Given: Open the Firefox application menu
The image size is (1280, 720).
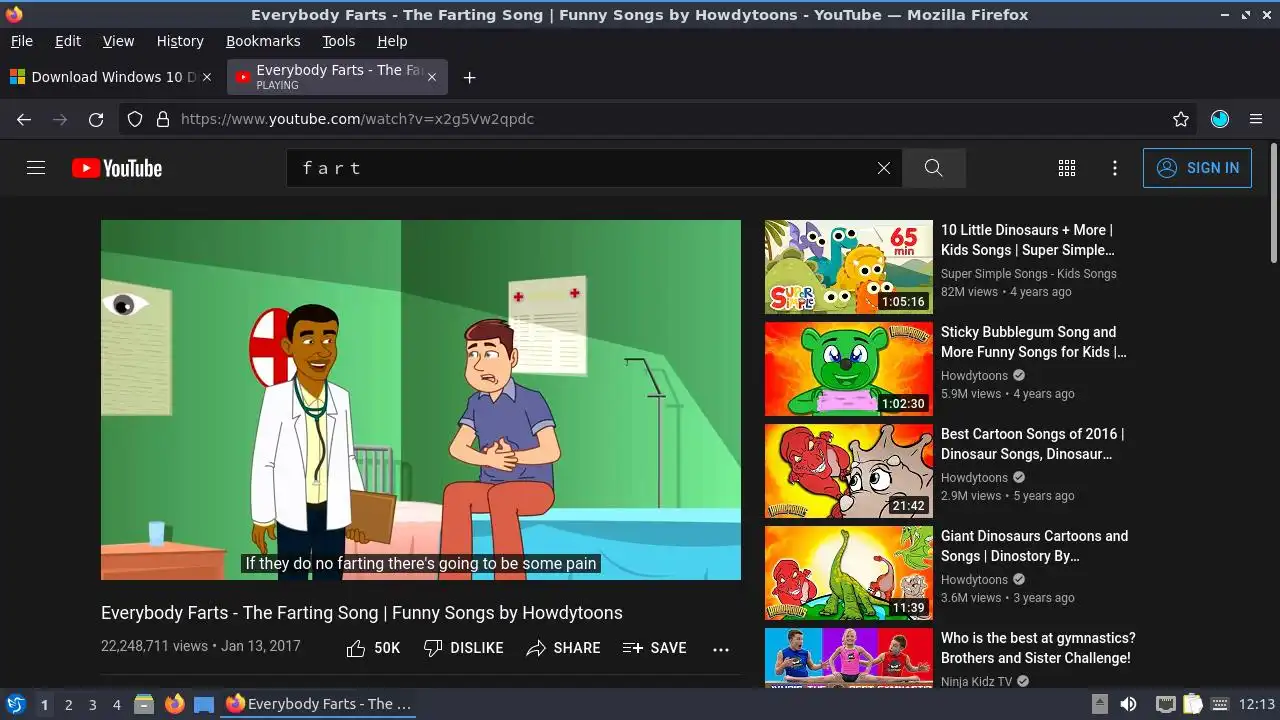Looking at the screenshot, I should tap(1256, 119).
